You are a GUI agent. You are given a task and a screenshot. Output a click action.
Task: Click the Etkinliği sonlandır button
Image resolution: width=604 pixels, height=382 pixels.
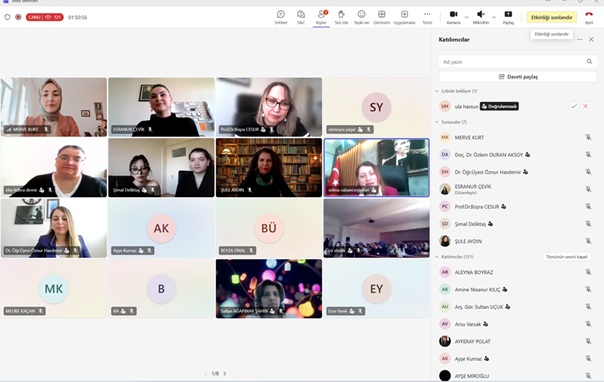pos(552,17)
